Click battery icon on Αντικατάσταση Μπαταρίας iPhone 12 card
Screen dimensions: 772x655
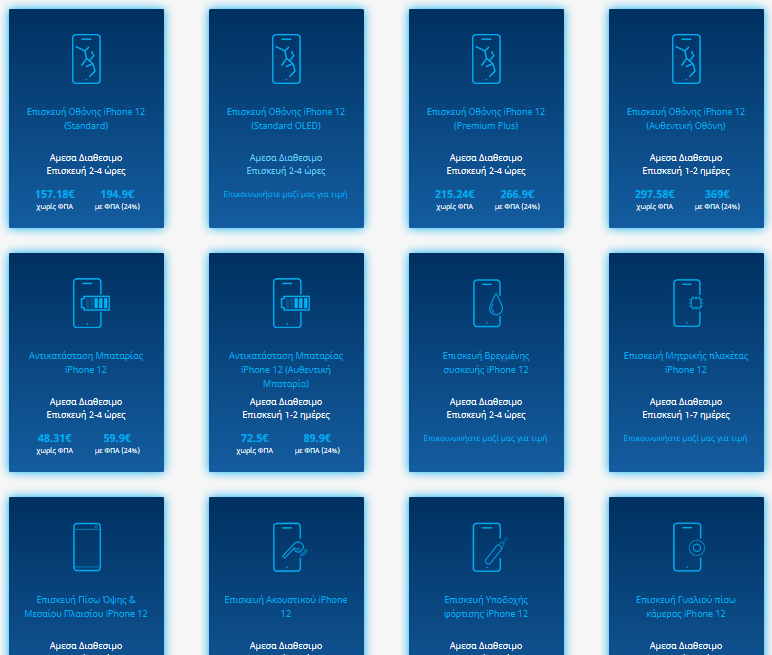(91, 303)
